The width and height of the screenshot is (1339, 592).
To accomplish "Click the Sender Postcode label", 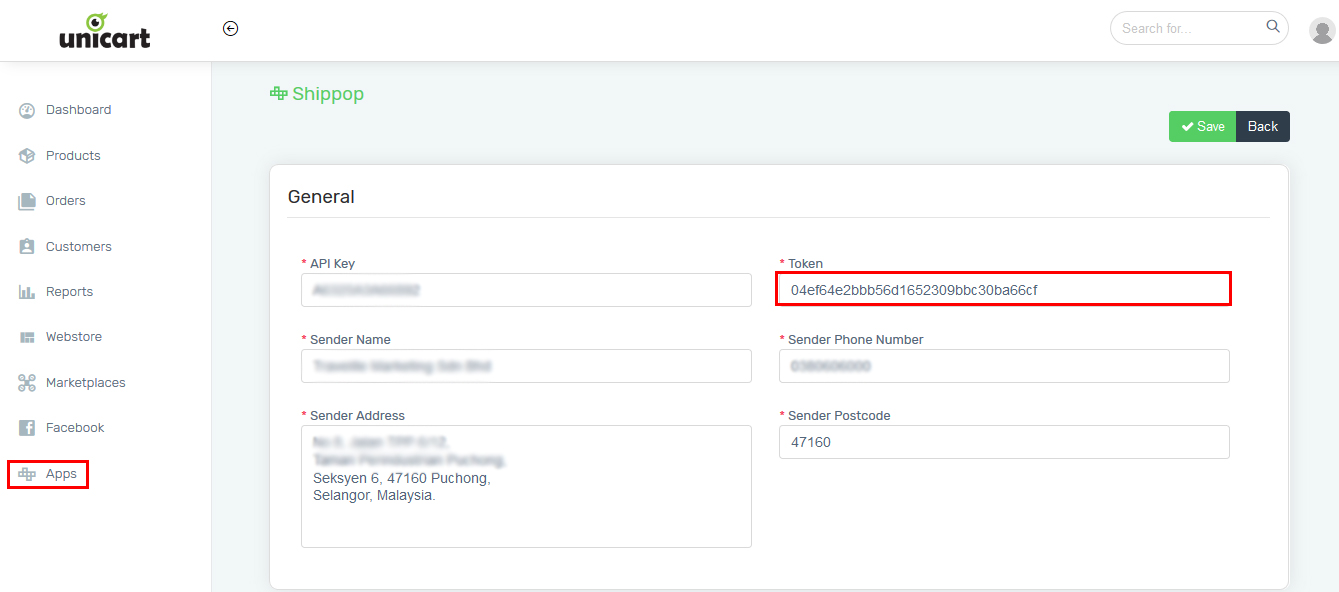I will point(839,416).
